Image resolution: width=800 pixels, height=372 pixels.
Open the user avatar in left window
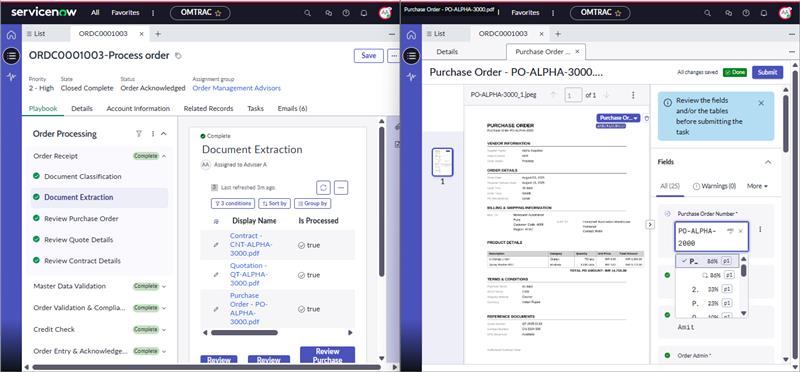(x=385, y=13)
